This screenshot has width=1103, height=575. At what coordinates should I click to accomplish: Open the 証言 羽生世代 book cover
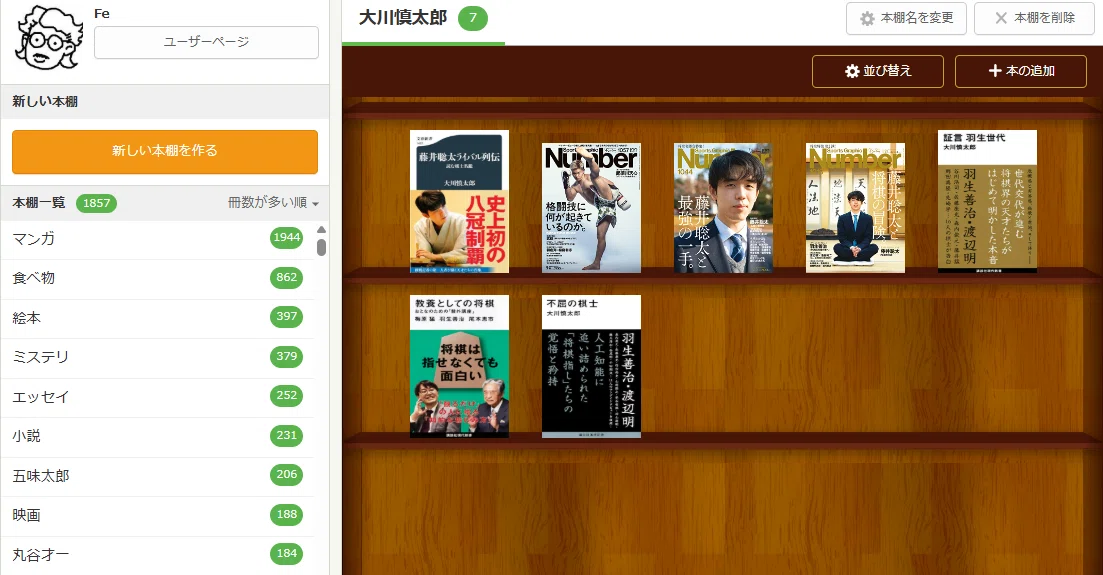tap(987, 201)
